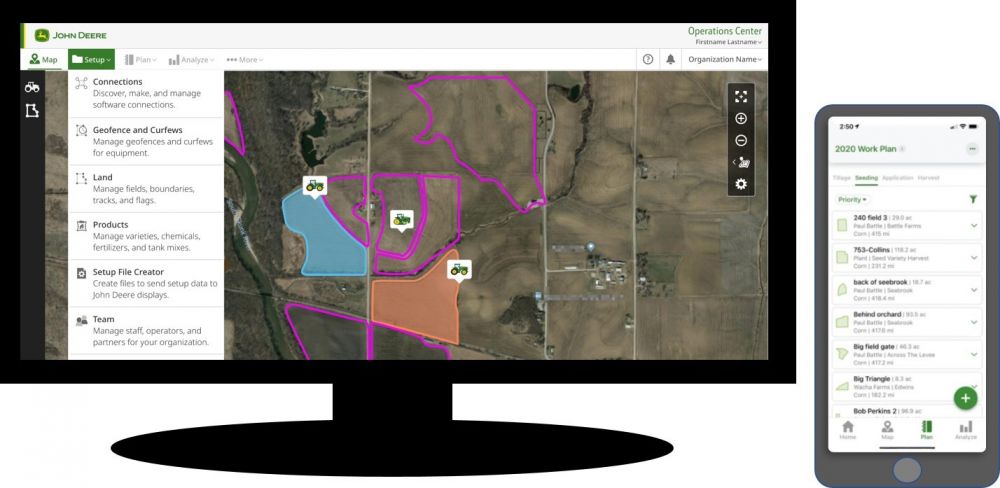Open map settings gear
The width and height of the screenshot is (1000, 488).
point(740,184)
